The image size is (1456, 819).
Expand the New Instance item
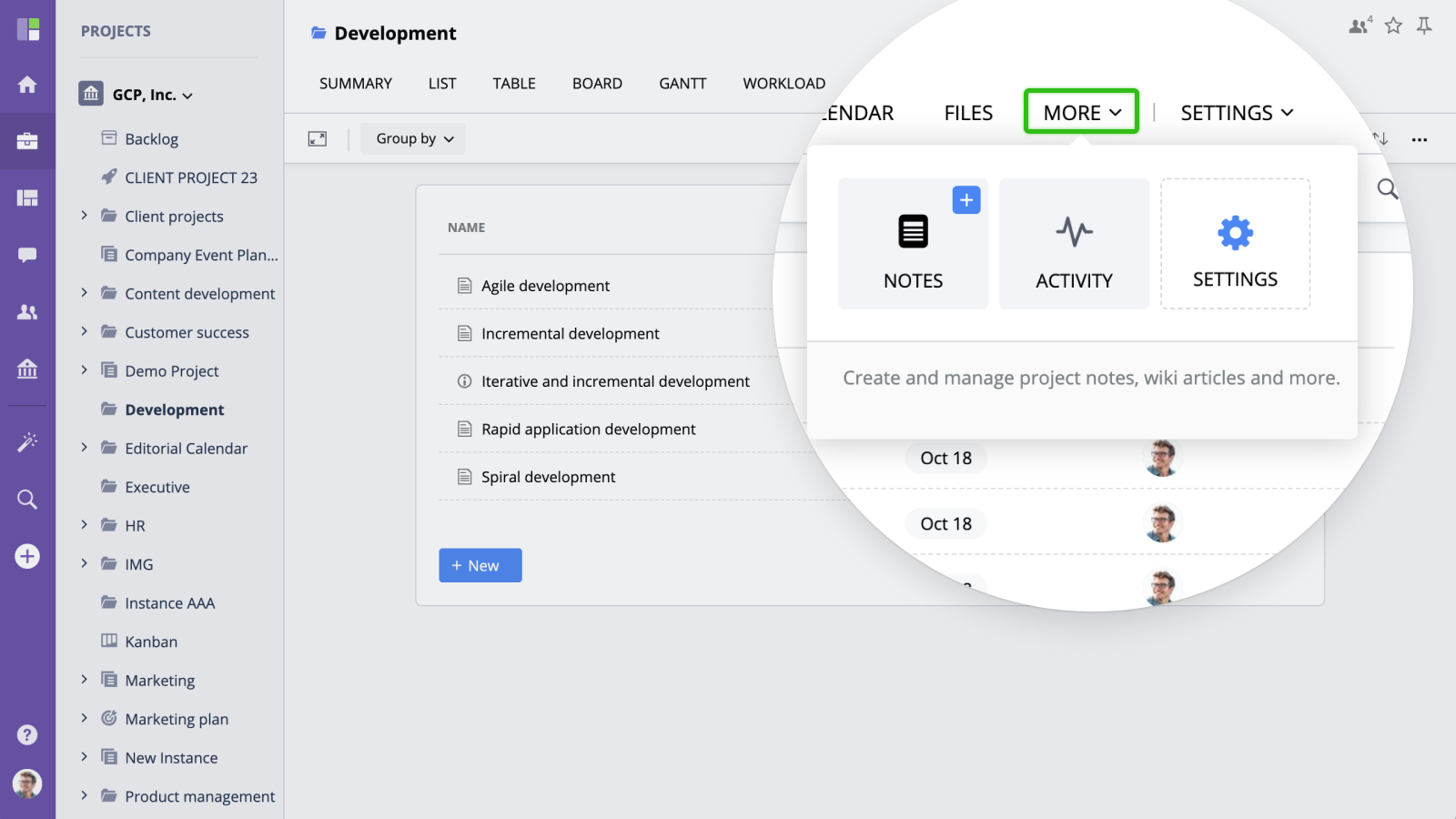[84, 757]
